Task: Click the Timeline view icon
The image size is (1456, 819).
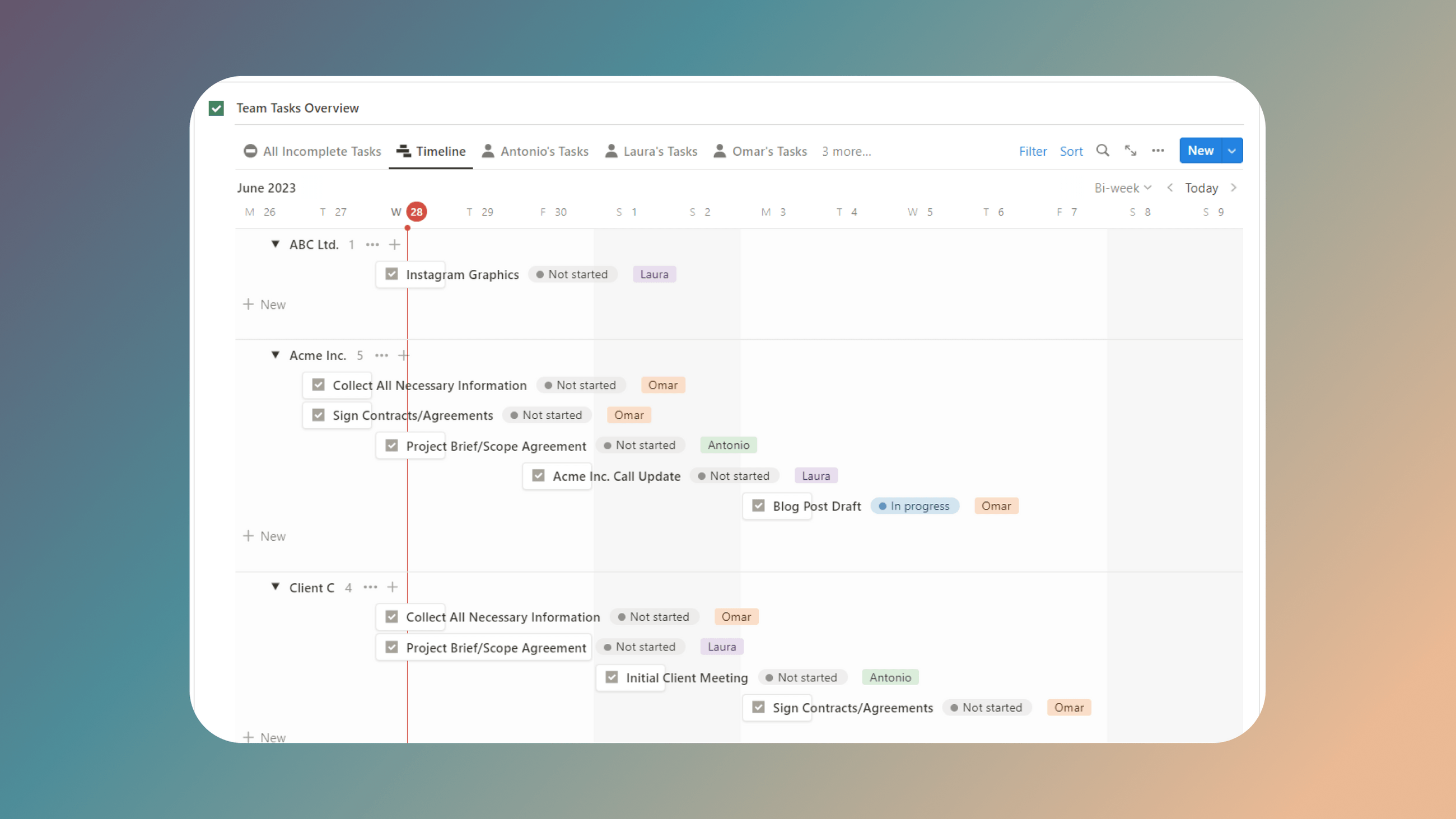Action: 404,151
